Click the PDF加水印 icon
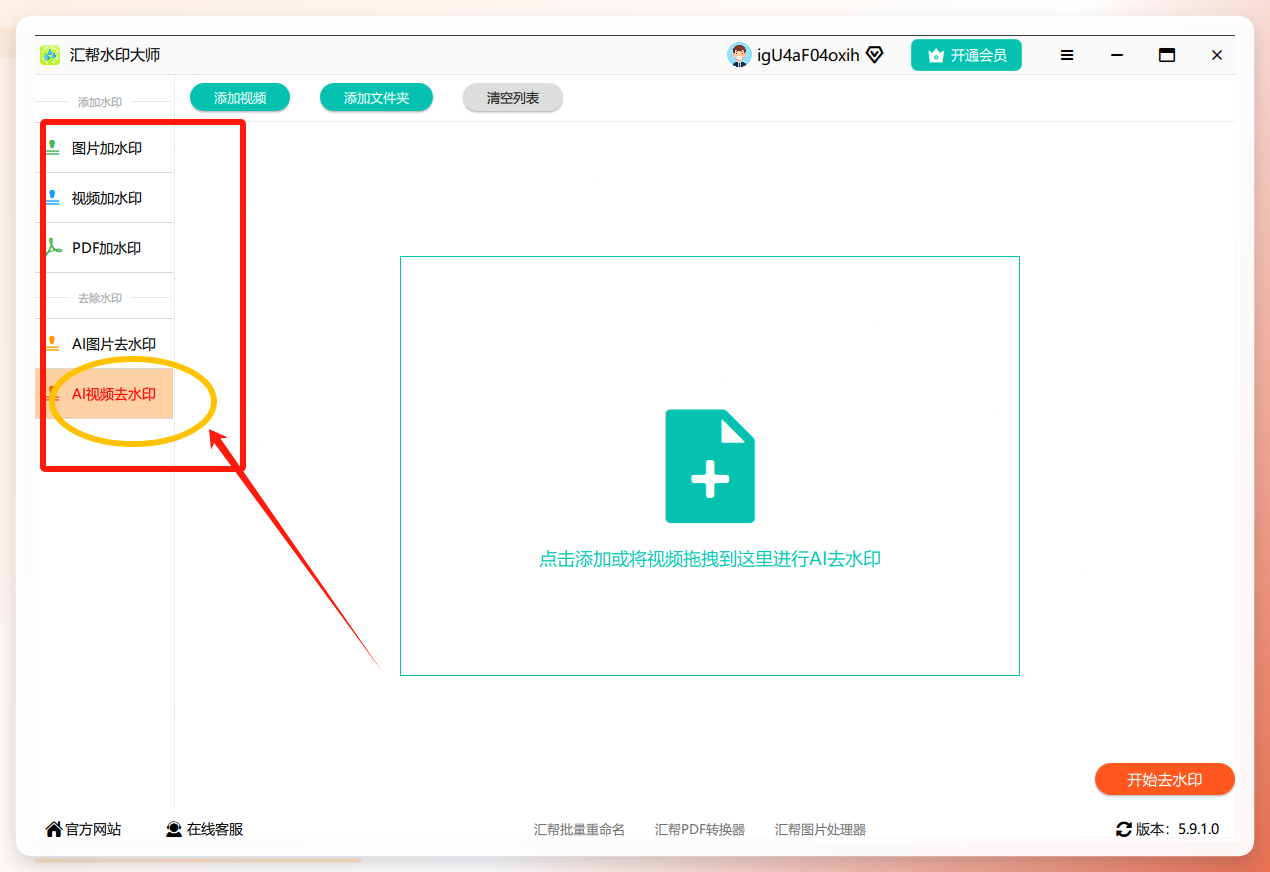This screenshot has height=872, width=1270. click(53, 248)
